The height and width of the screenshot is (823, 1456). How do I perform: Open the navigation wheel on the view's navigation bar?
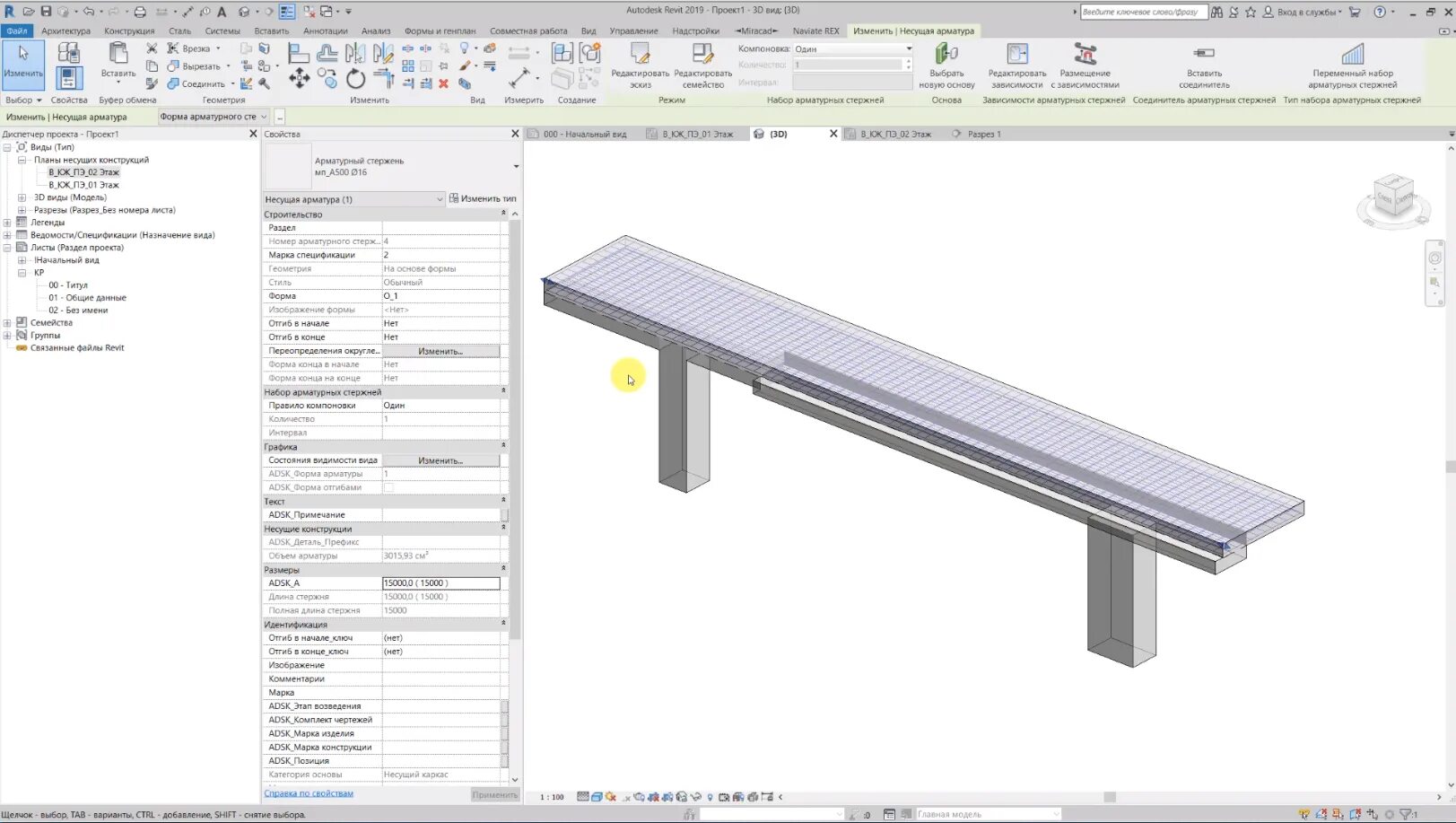coord(1434,258)
